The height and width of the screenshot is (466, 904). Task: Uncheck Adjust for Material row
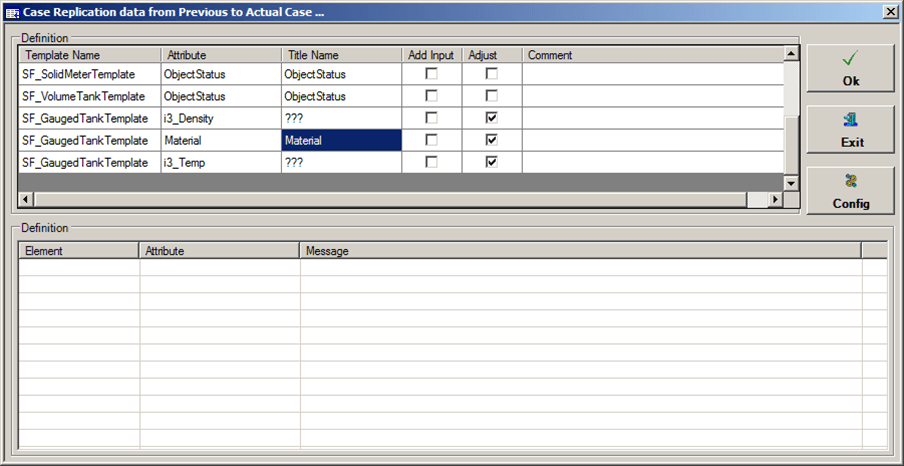pos(491,140)
